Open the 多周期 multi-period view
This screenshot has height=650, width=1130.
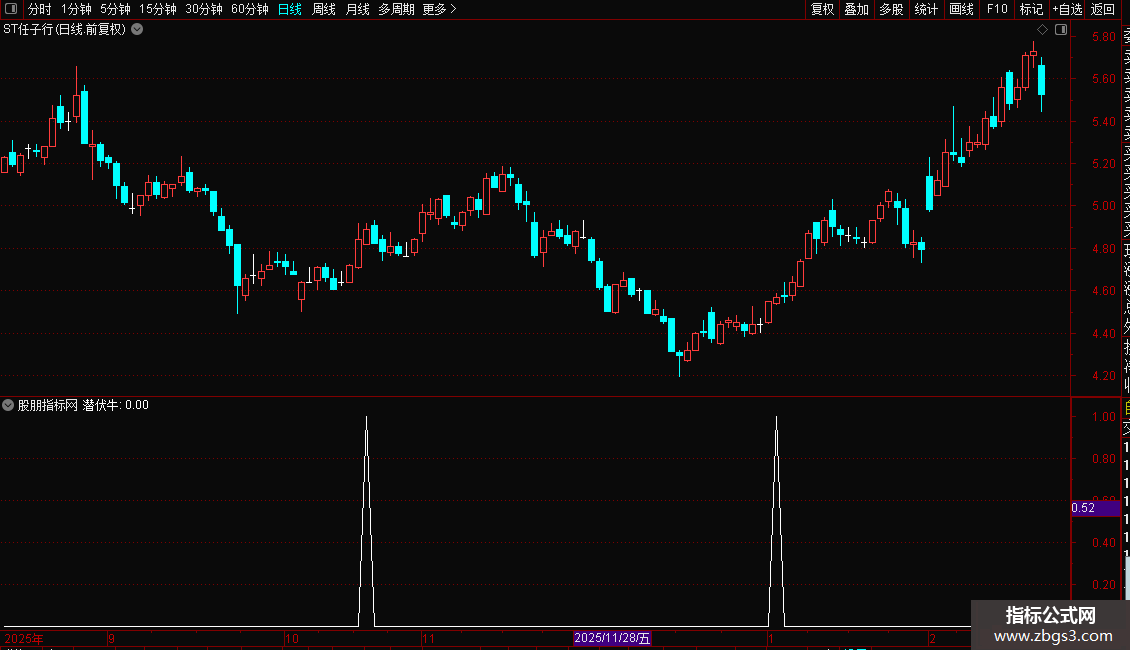pos(396,9)
